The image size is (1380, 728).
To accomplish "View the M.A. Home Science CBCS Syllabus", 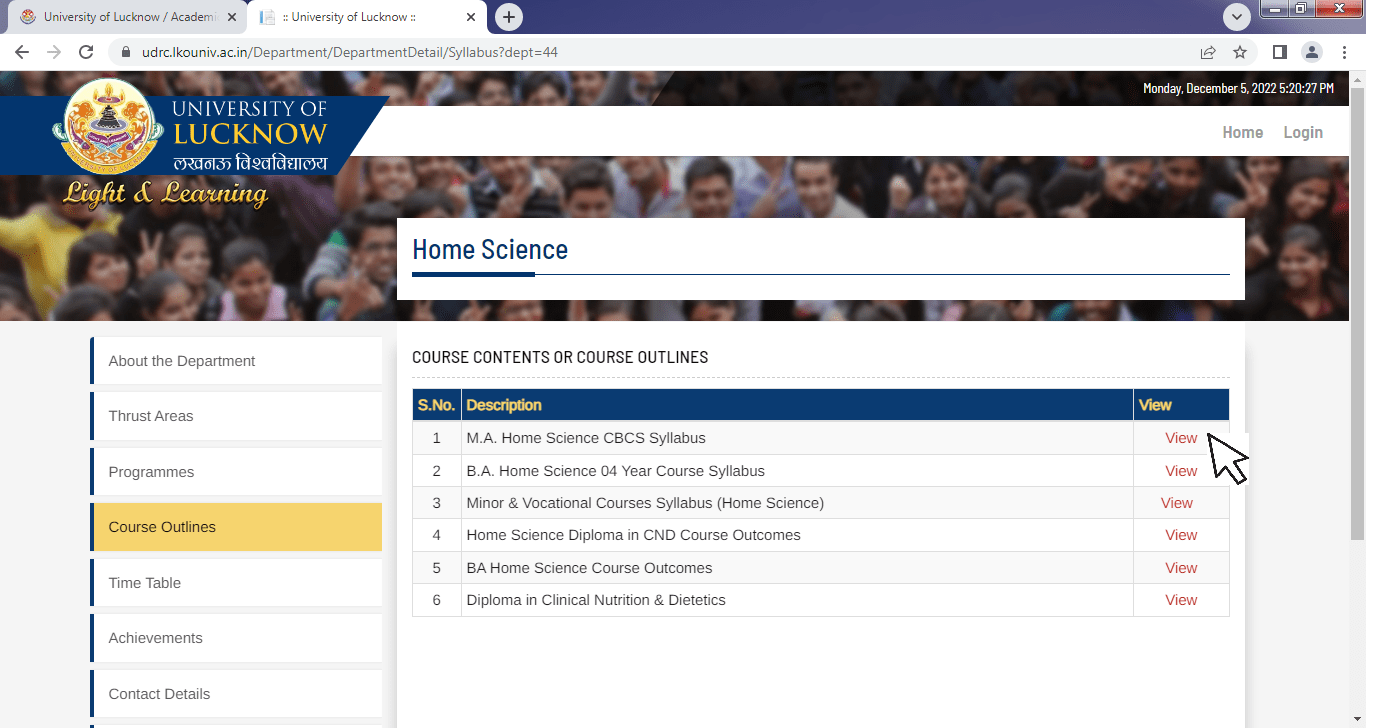I will (1181, 438).
